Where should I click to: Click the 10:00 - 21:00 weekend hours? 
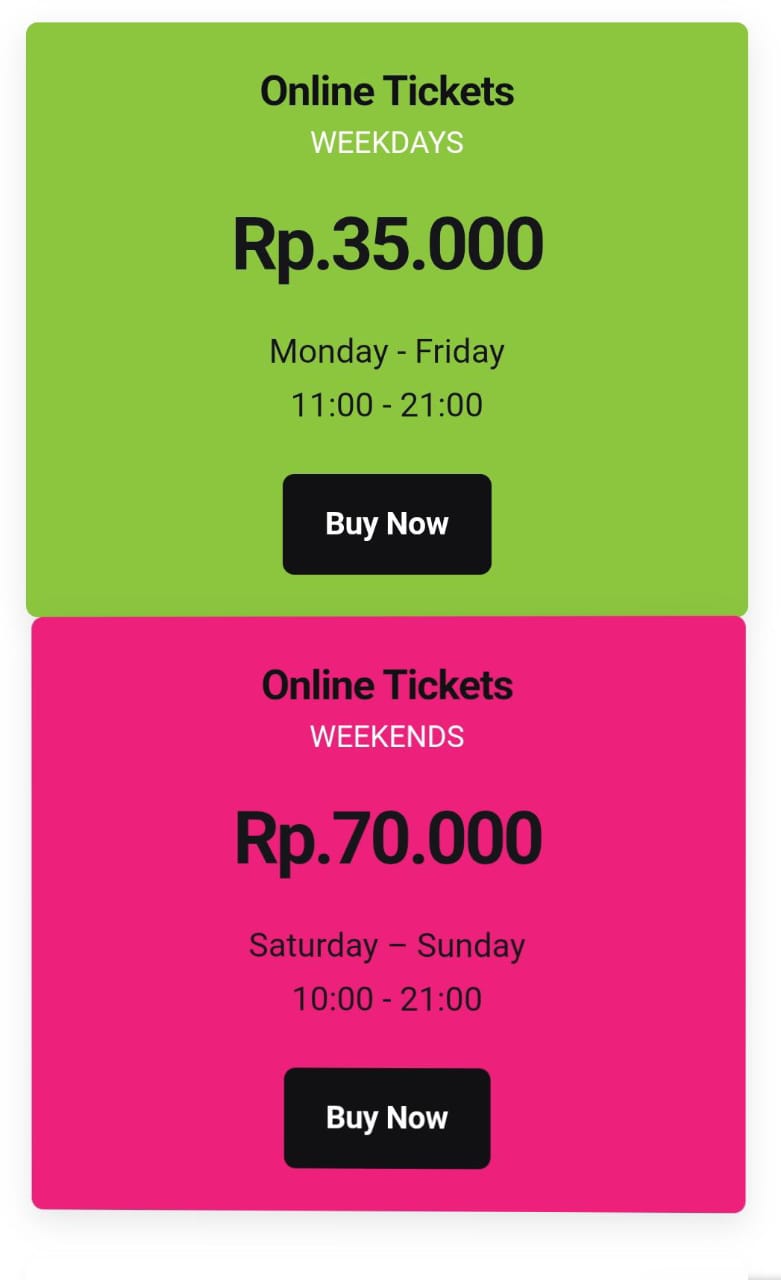(x=387, y=998)
